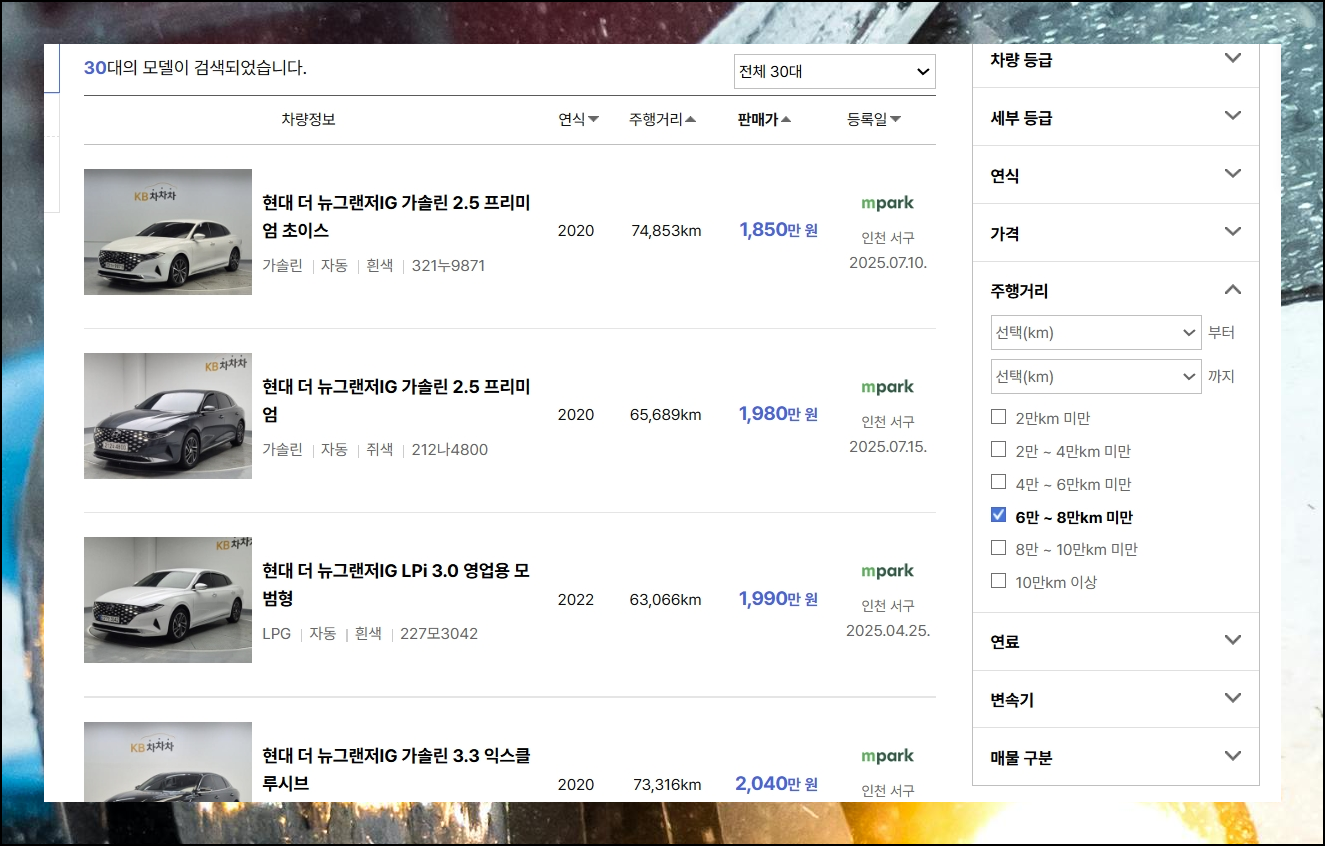Image resolution: width=1325 pixels, height=846 pixels.
Task: Click the 2025.07.10. registration date
Action: coord(888,263)
